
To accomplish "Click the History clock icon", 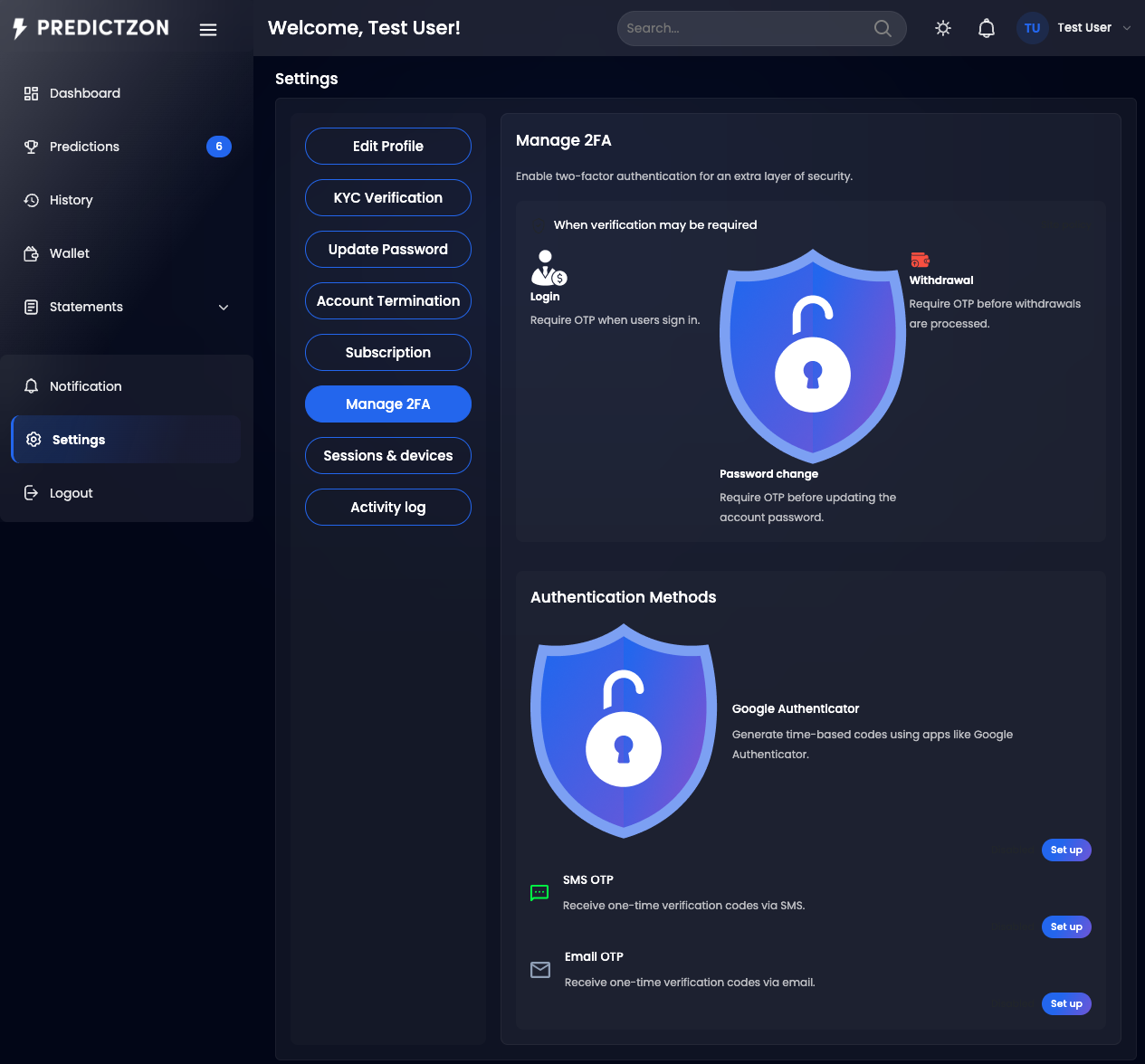I will point(31,200).
